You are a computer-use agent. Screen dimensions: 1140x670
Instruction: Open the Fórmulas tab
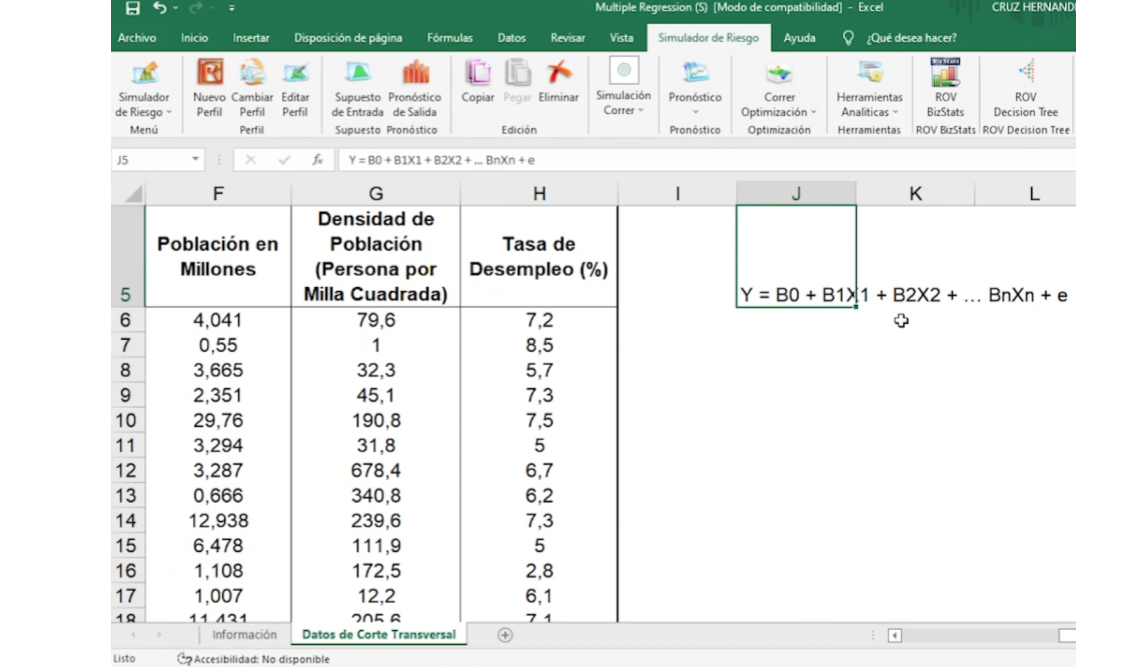coord(449,38)
